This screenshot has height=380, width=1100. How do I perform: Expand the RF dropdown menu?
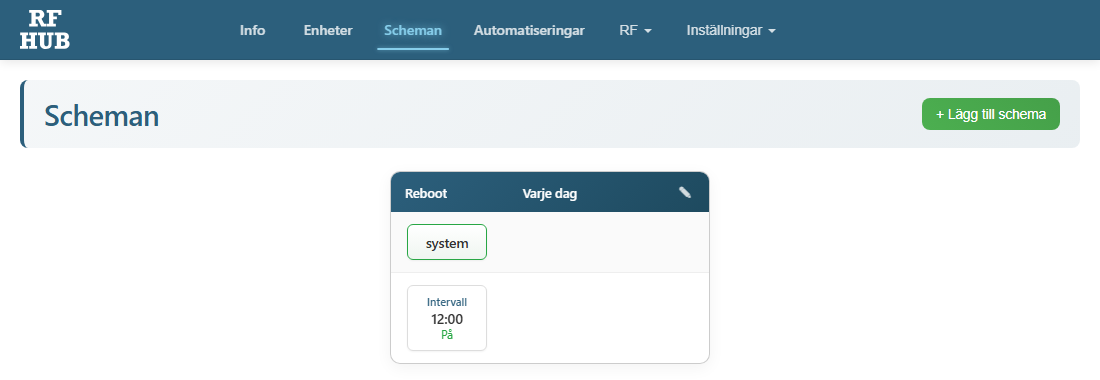636,31
